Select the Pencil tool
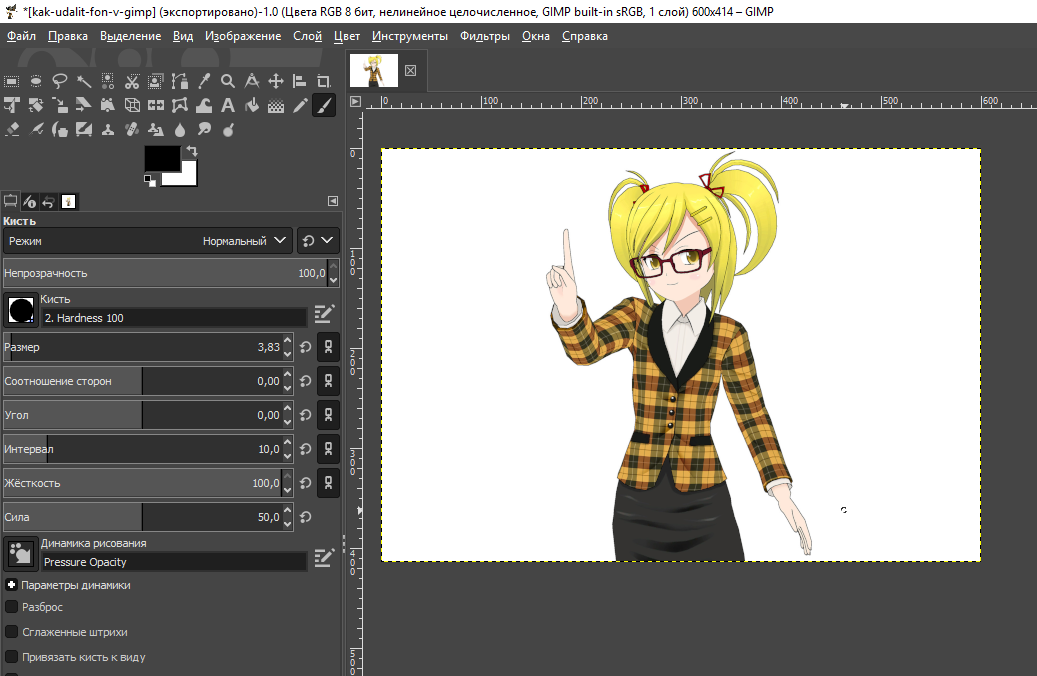Image resolution: width=1037 pixels, height=676 pixels. [300, 105]
